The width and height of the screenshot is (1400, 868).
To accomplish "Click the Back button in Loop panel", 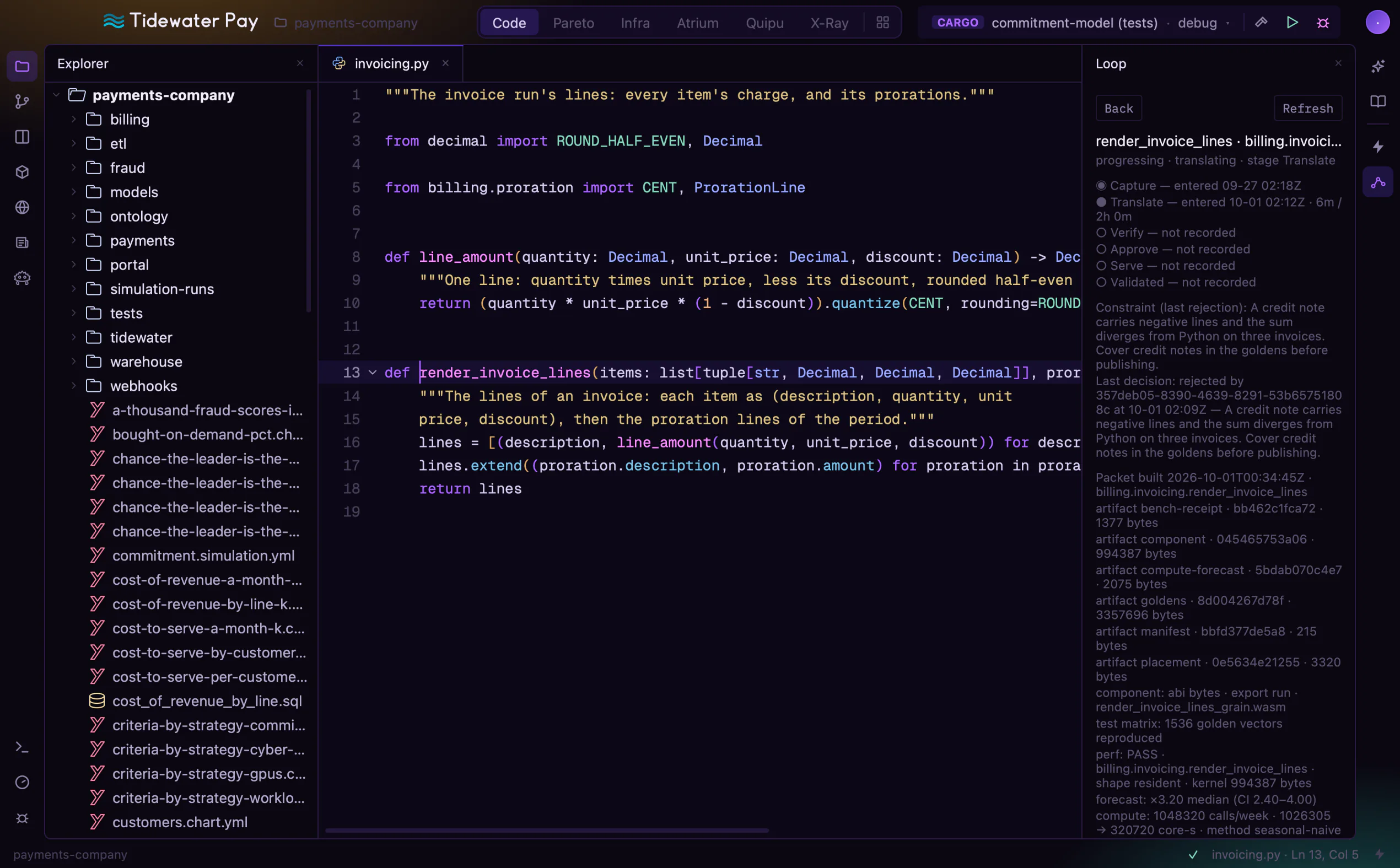I will coord(1119,109).
